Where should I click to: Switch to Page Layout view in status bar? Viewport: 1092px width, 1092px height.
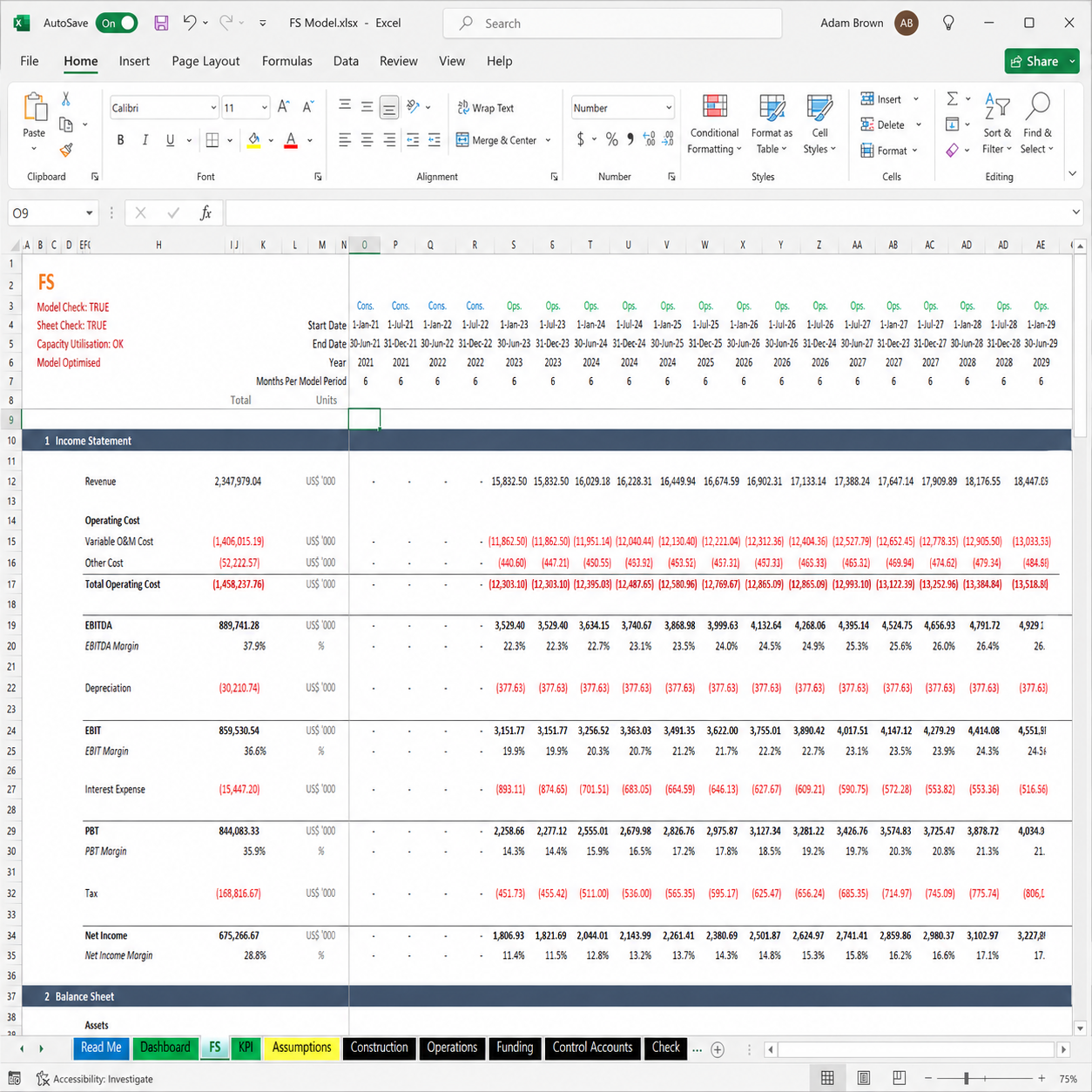pyautogui.click(x=863, y=1078)
